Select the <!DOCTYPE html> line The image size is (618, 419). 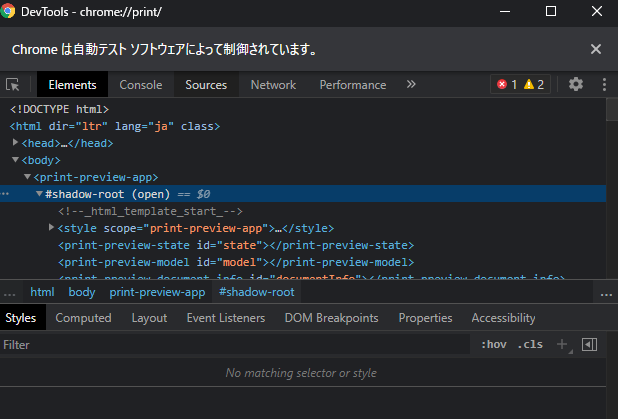[x=59, y=109]
